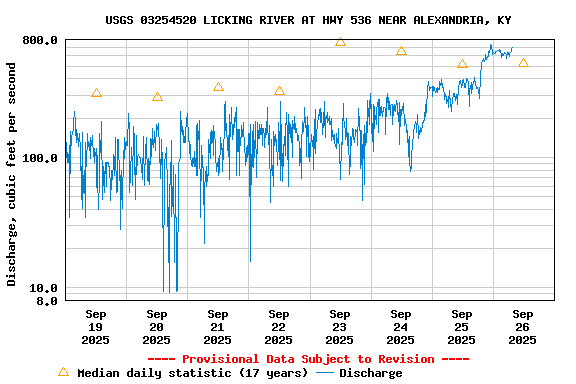This screenshot has height=384, width=576.
Task: Click the Sep 25 2025 date label
Action: point(461,327)
